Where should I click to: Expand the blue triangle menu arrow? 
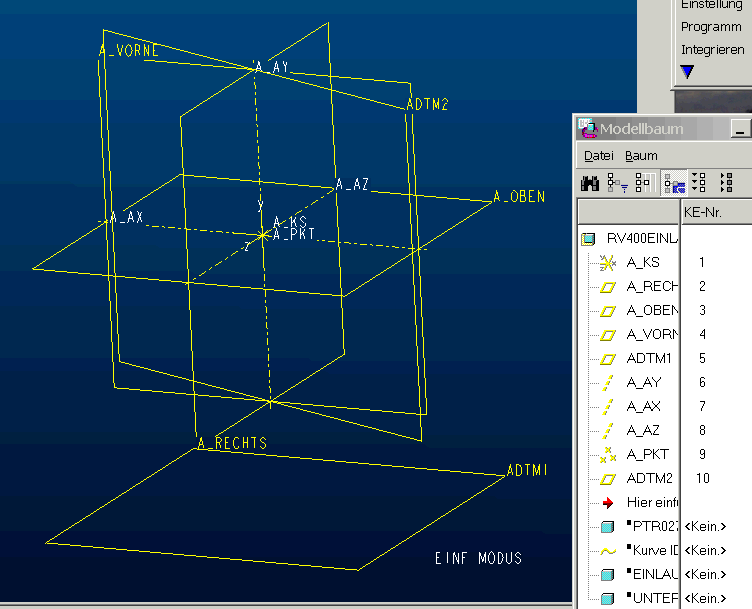687,72
